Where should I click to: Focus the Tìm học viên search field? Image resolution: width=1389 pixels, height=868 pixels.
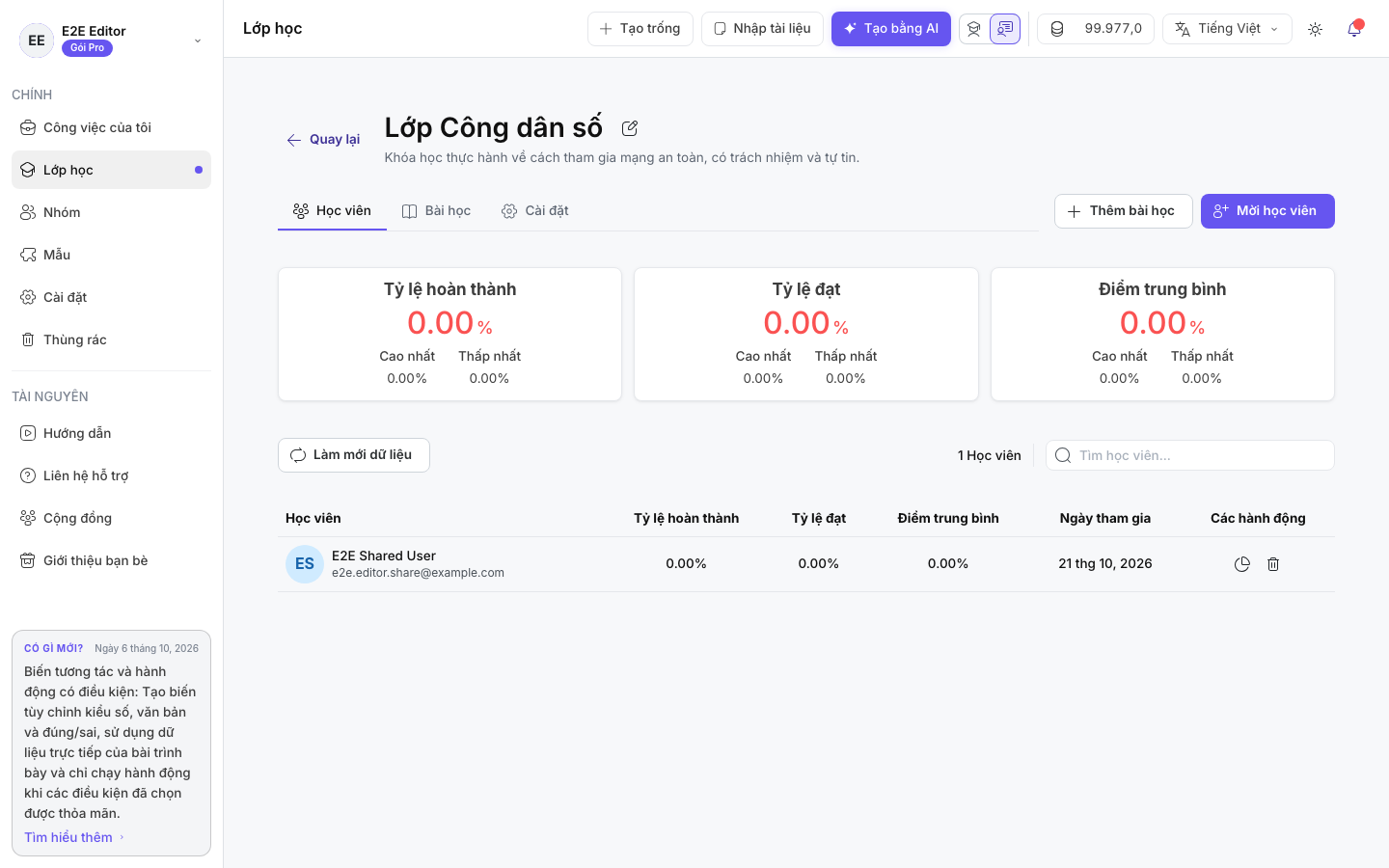[x=1190, y=455]
